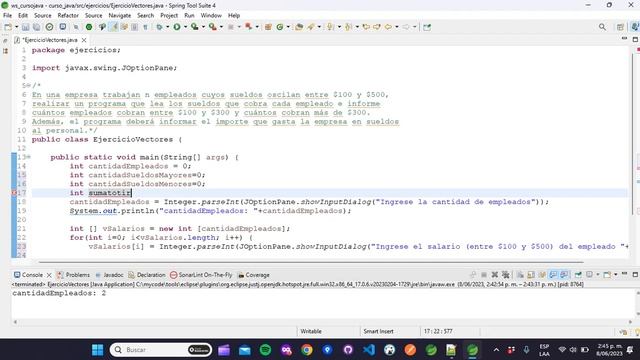The width and height of the screenshot is (640, 360).
Task: Open the Window menu
Action: click(211, 16)
